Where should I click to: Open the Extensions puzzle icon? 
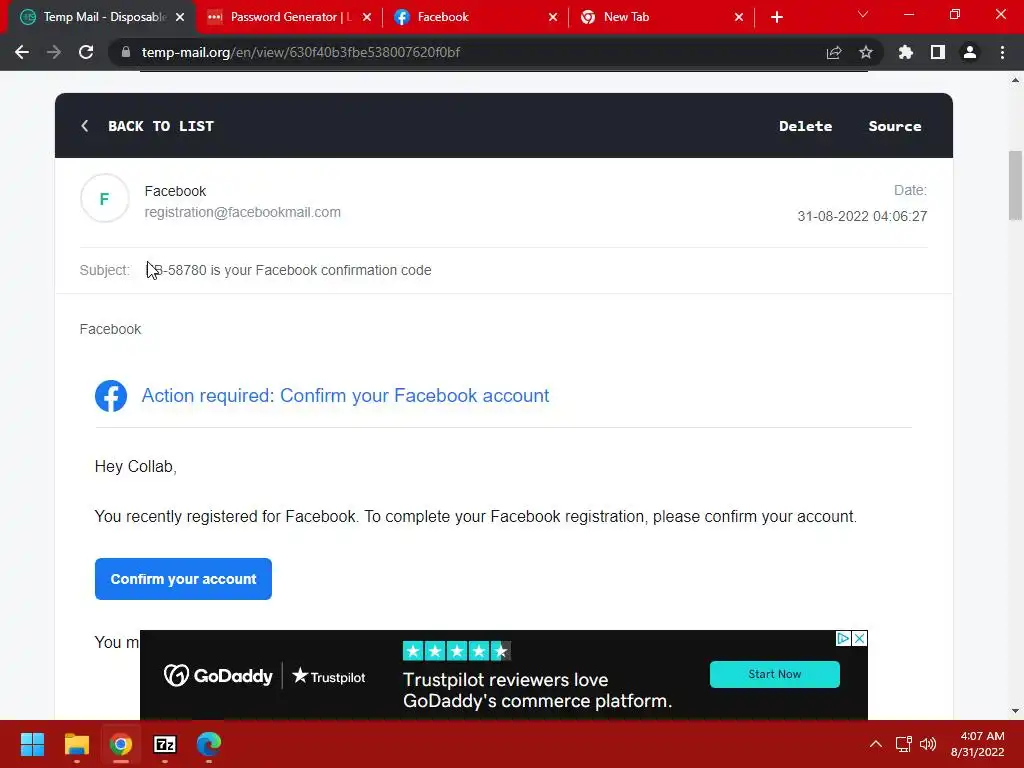point(906,52)
